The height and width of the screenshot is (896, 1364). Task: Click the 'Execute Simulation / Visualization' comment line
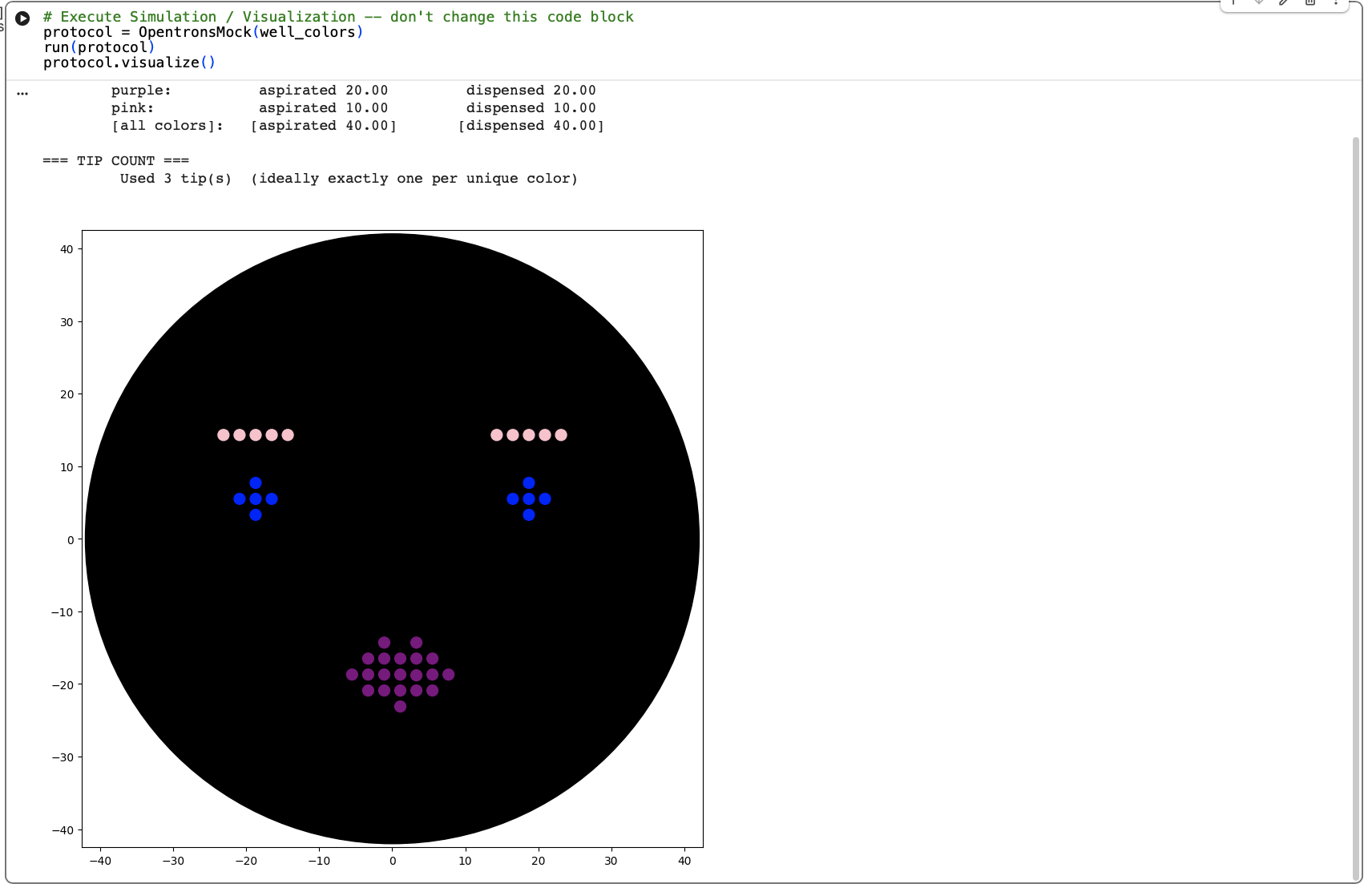click(x=338, y=17)
